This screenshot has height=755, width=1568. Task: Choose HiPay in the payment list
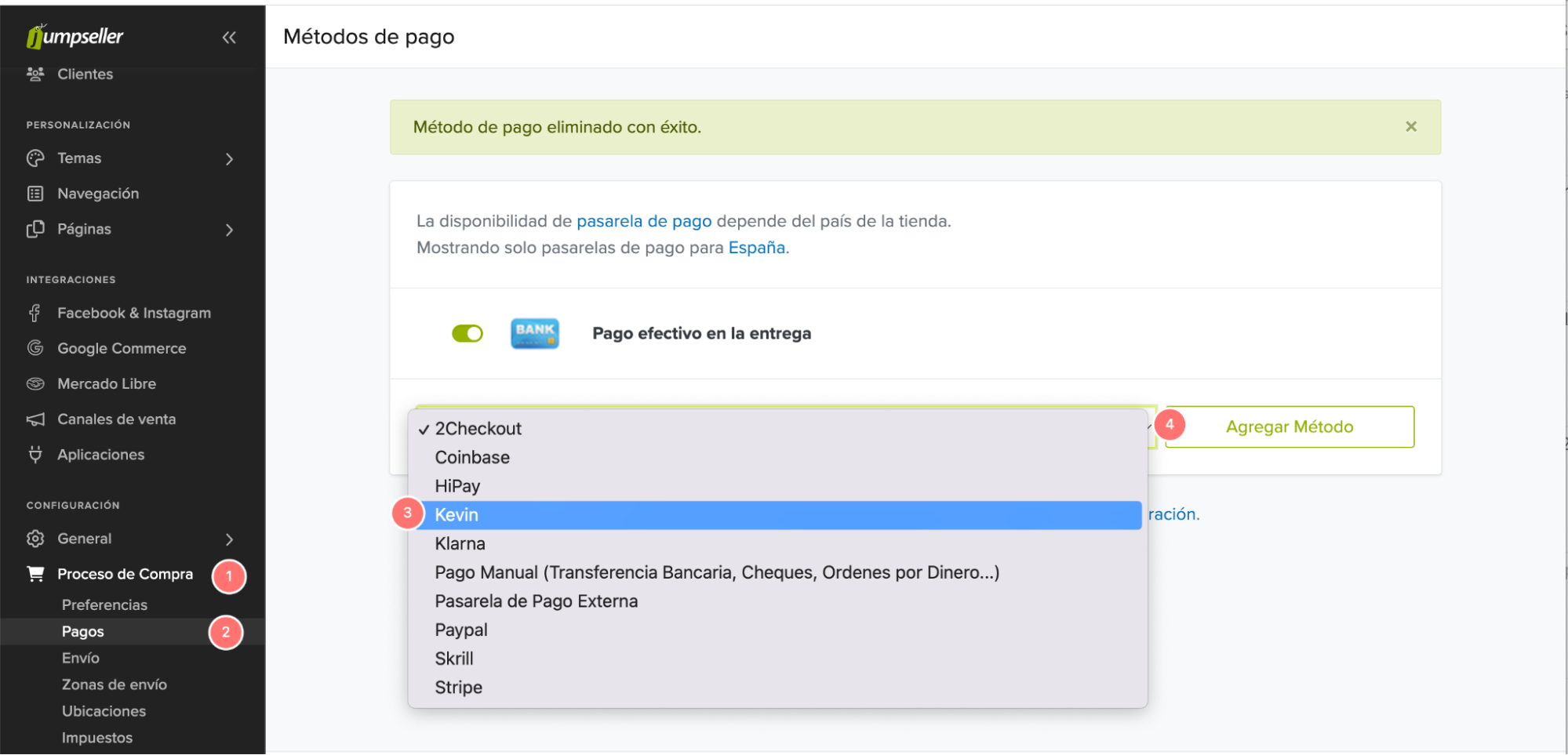[x=777, y=486]
